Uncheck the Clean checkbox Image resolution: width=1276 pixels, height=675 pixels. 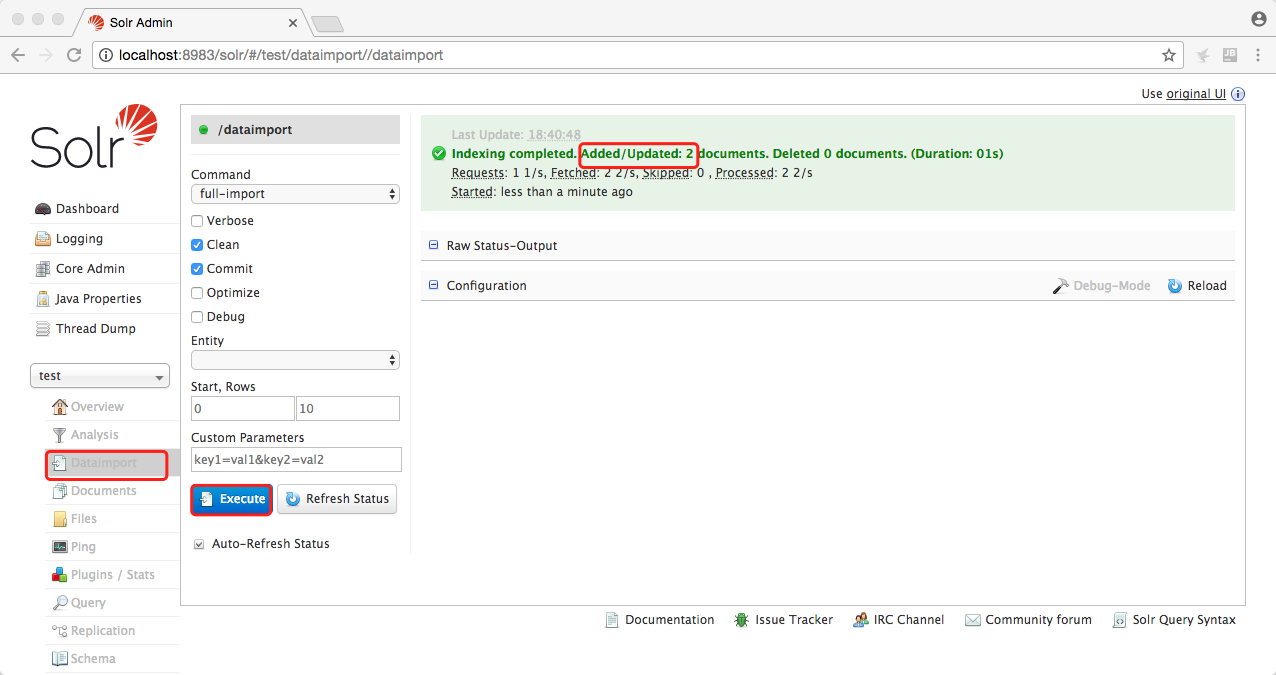click(197, 245)
